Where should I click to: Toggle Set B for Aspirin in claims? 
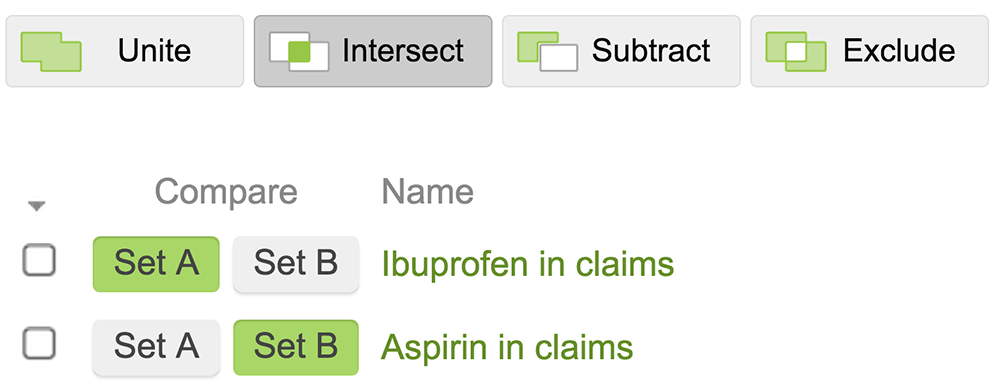(x=296, y=347)
